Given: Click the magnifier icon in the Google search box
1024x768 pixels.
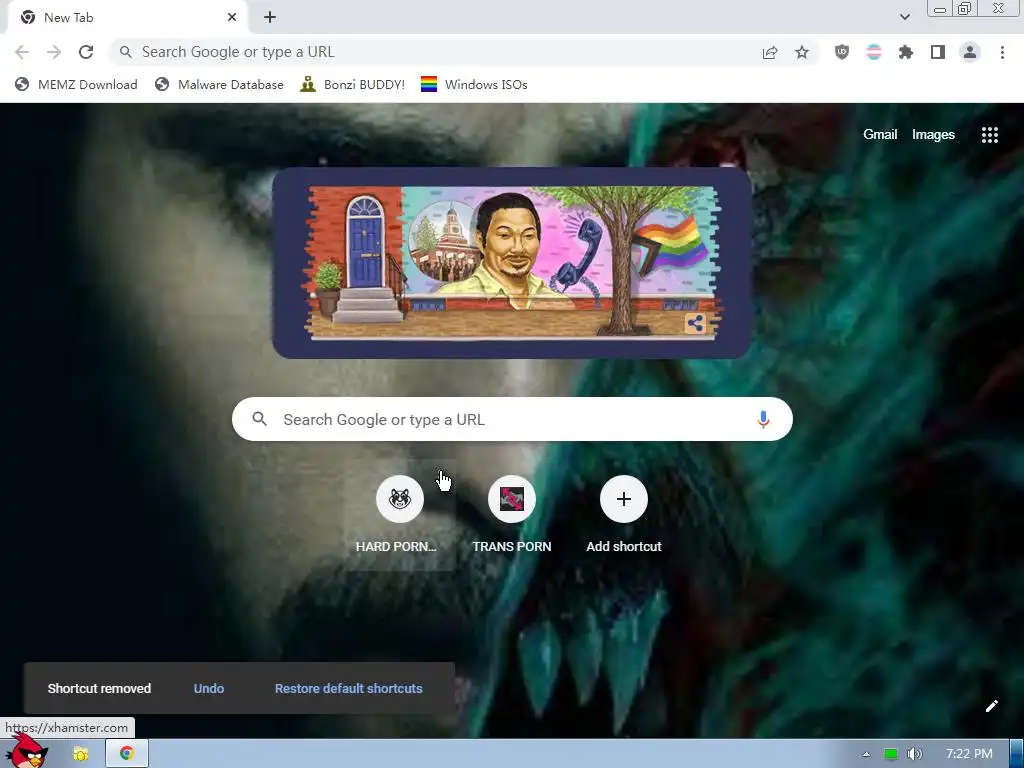Looking at the screenshot, I should (259, 419).
